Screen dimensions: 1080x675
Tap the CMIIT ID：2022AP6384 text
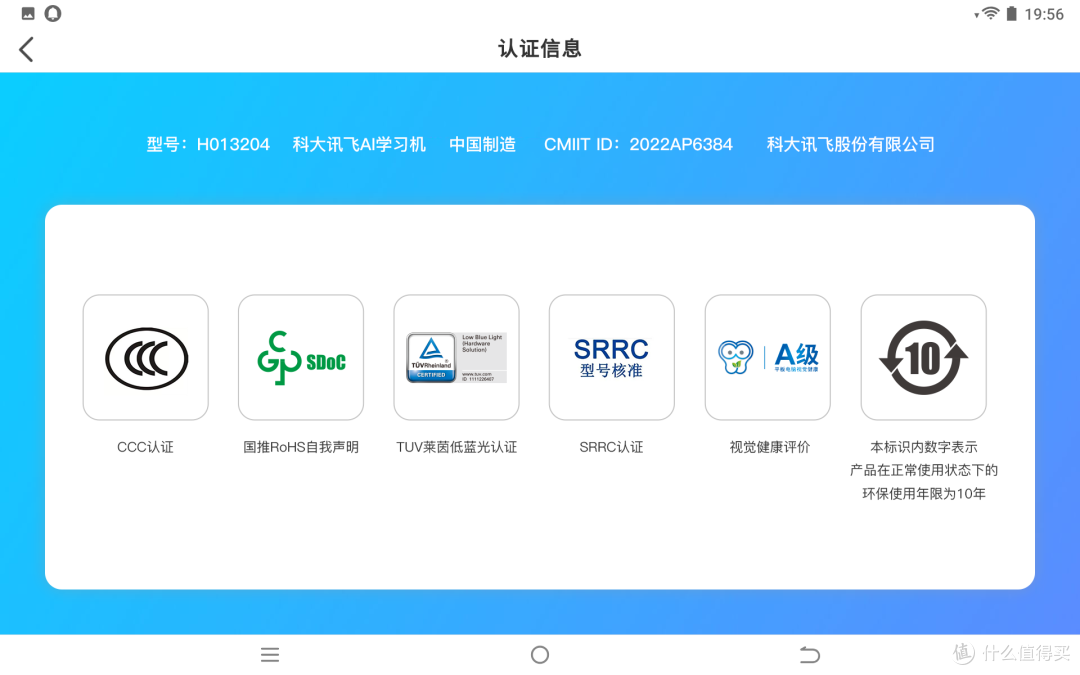click(x=638, y=145)
